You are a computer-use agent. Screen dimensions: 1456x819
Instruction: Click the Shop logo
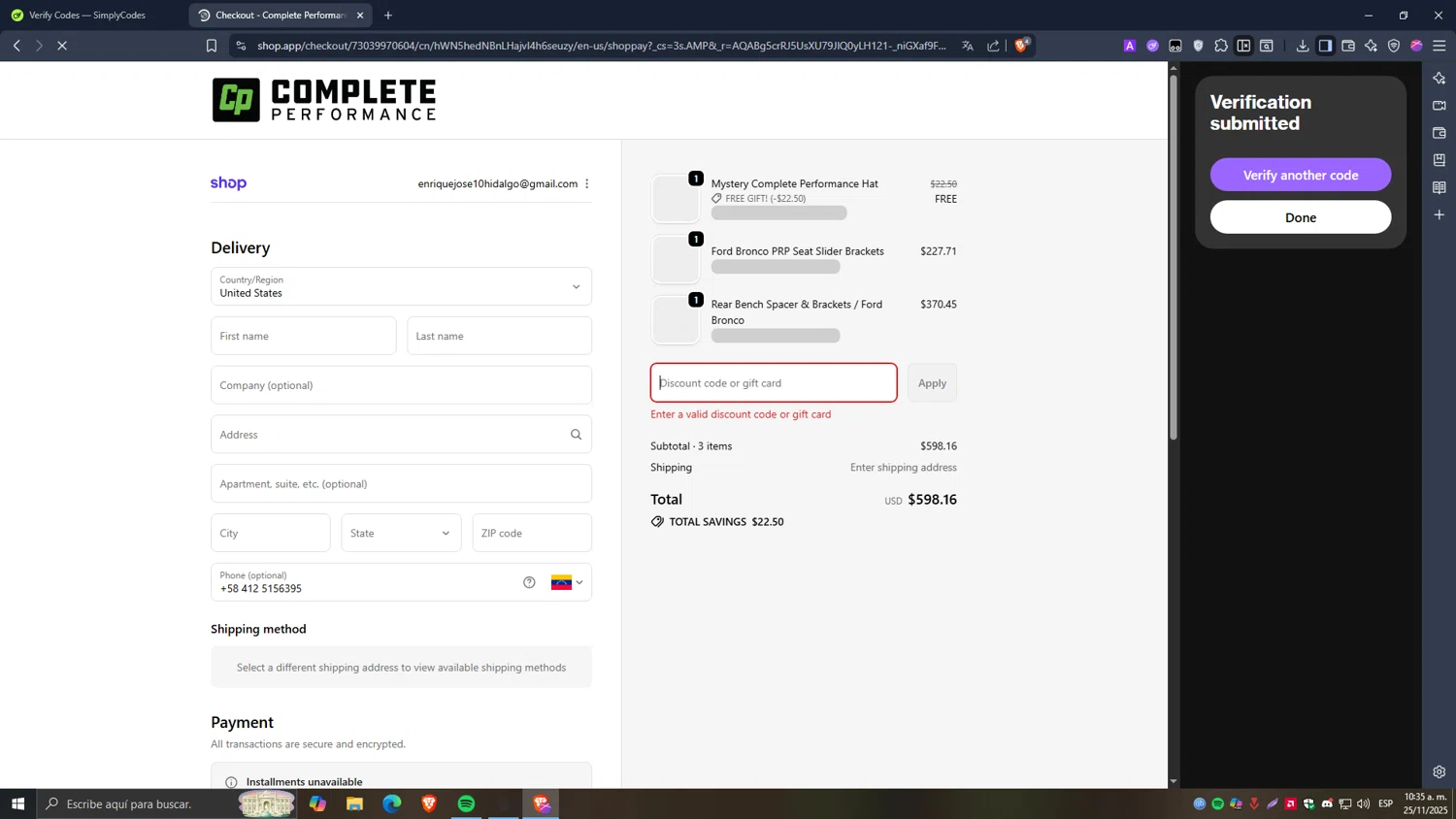click(x=229, y=183)
